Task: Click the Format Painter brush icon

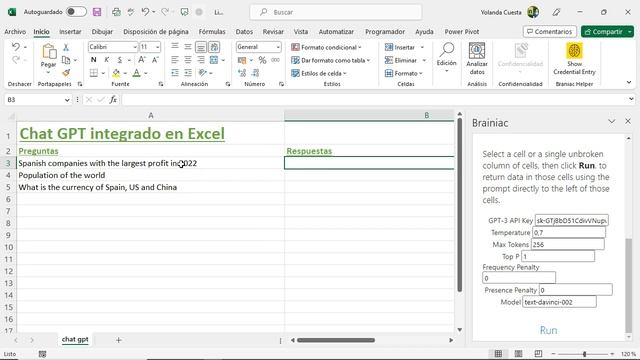Action: 66,73
